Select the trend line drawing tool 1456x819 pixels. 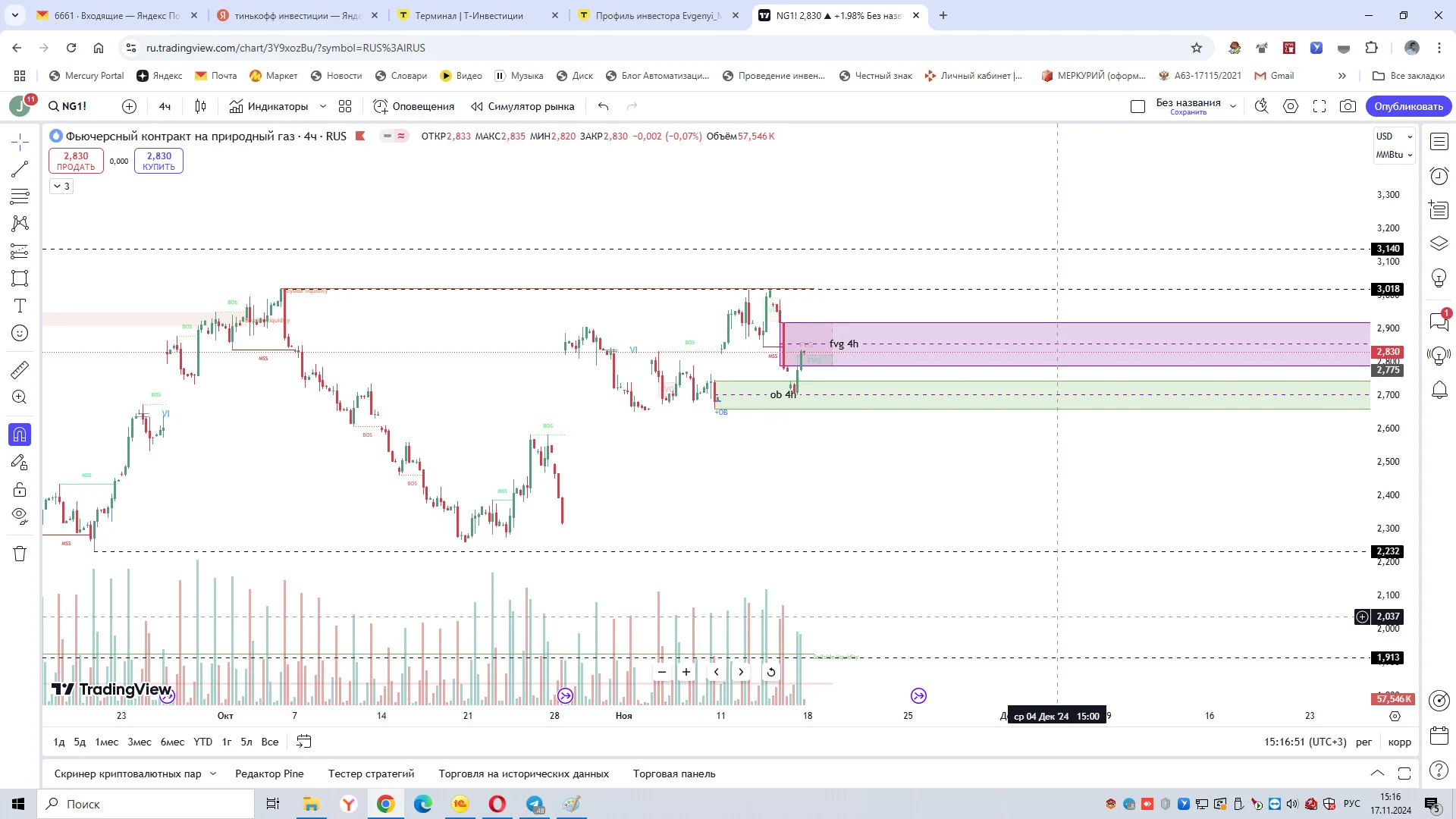click(x=20, y=169)
